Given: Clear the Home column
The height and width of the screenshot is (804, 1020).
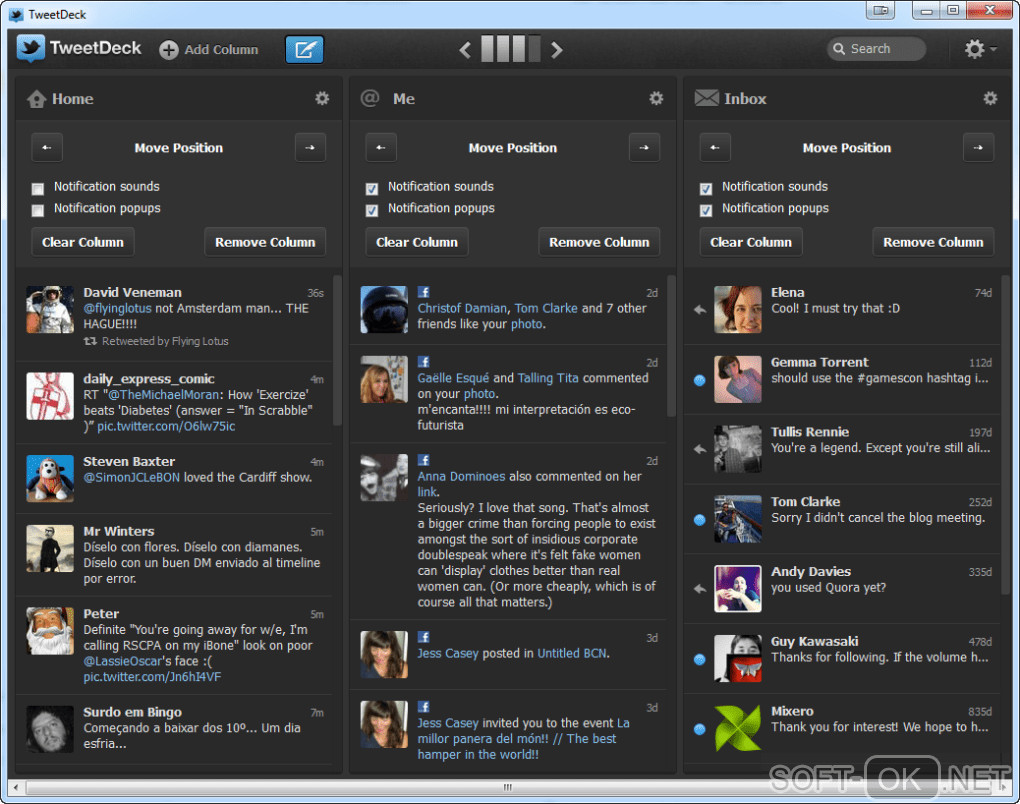Looking at the screenshot, I should pos(83,242).
